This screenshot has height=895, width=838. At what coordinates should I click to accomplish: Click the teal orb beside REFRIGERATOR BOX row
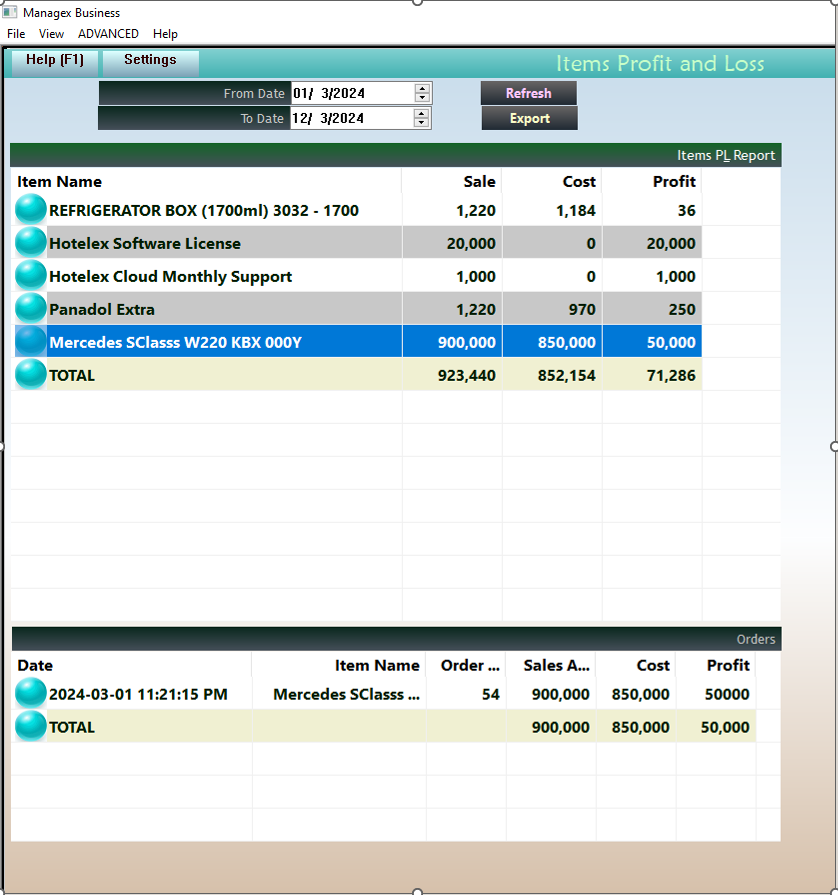pos(31,210)
